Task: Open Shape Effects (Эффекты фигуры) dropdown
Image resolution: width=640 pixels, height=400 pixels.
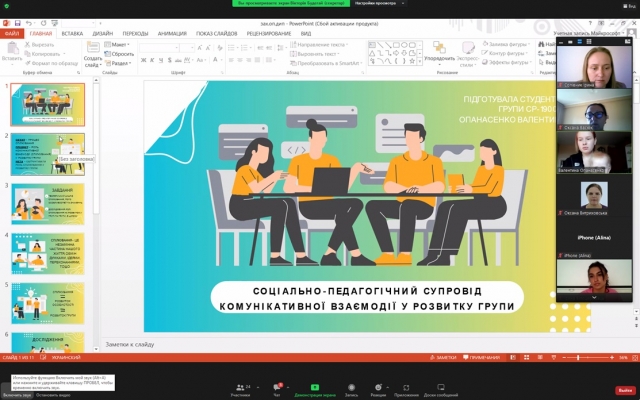Action: point(507,62)
